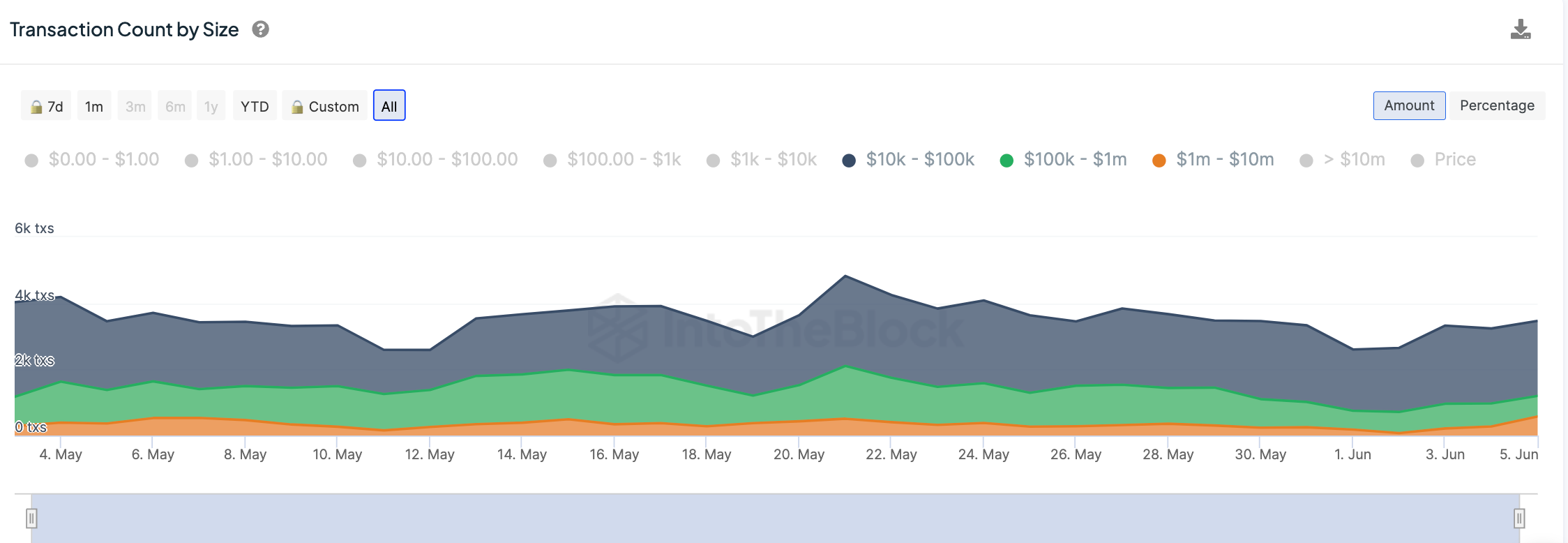Click the 'Transaction Count by Size' title

(x=124, y=29)
